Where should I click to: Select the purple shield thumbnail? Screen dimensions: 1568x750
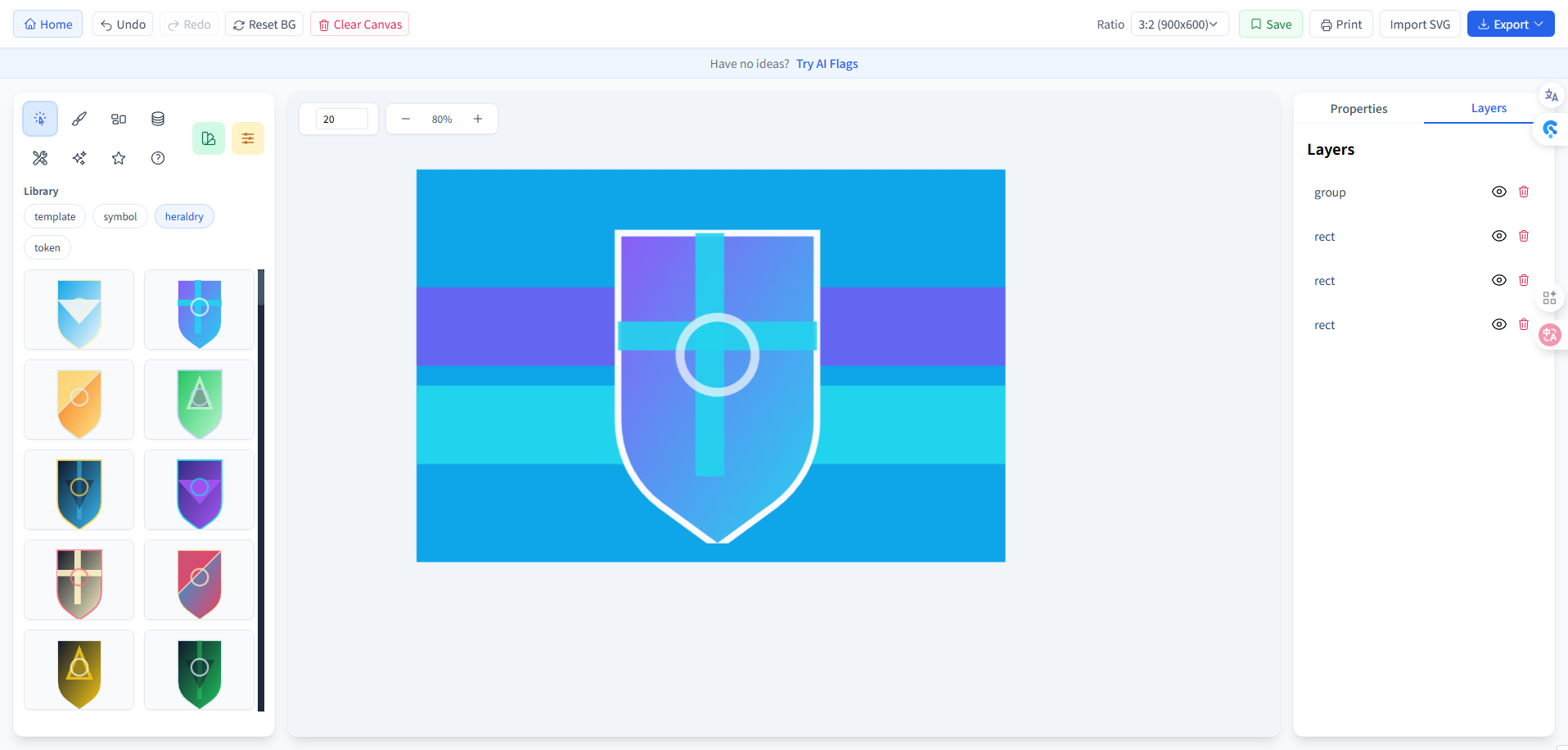198,490
